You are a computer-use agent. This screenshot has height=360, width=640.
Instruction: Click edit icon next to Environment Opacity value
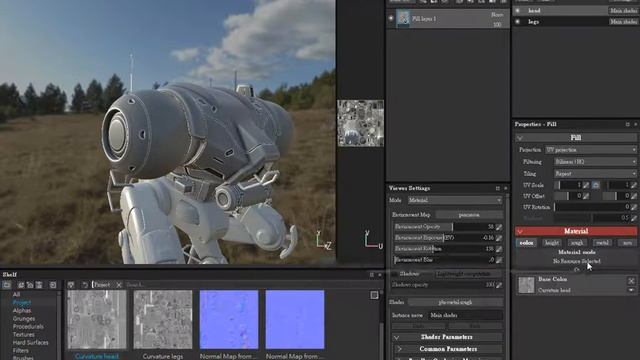499,227
